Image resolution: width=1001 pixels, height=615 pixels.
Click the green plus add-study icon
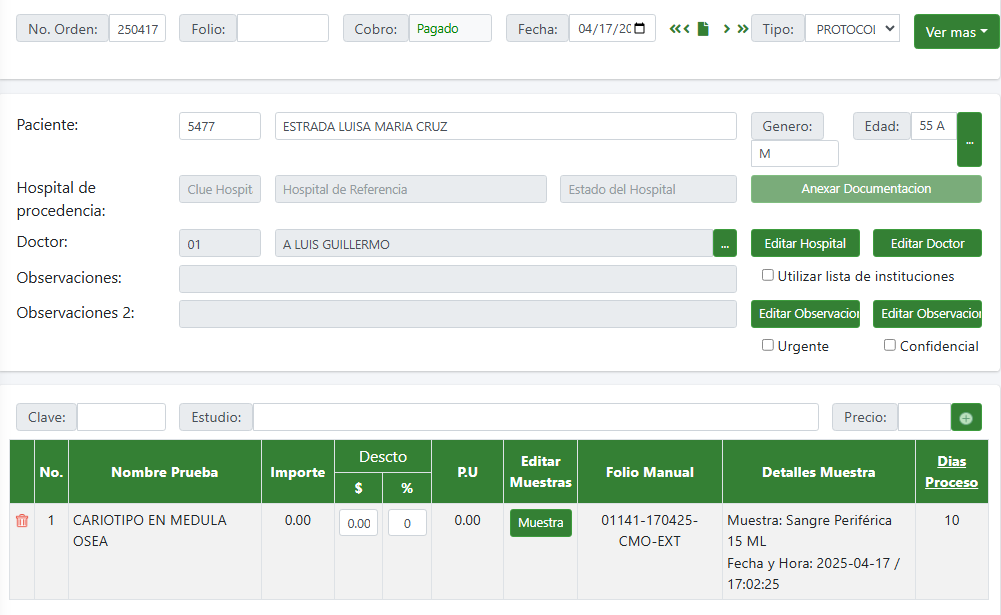pyautogui.click(x=966, y=418)
